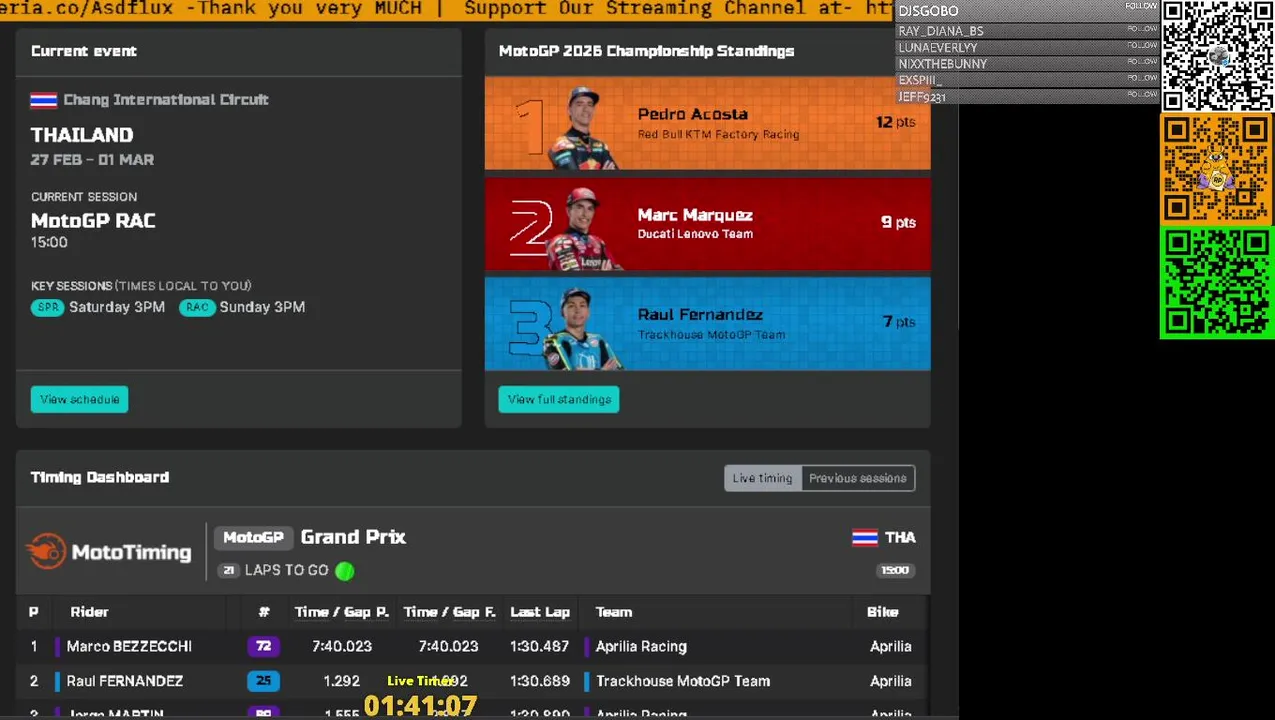Open View full standings

click(x=559, y=400)
